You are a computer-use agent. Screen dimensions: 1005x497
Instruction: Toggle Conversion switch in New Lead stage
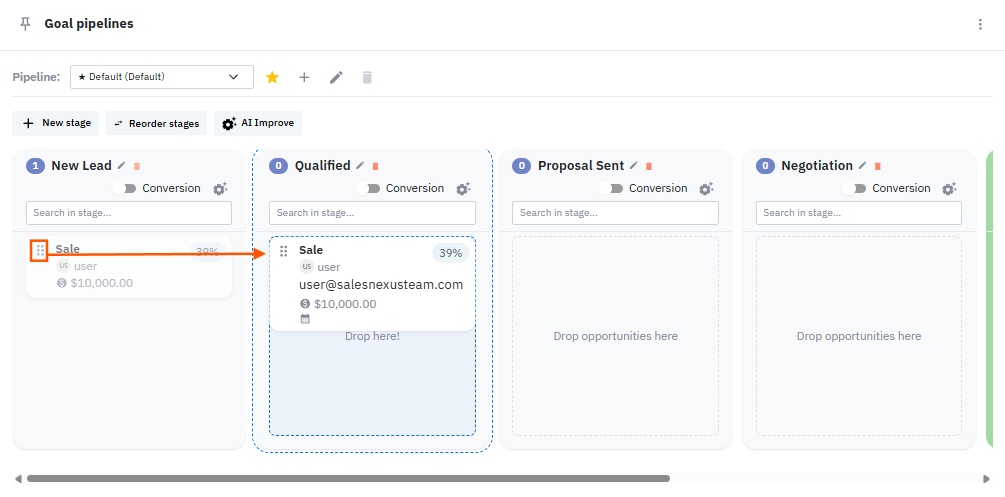pos(125,188)
